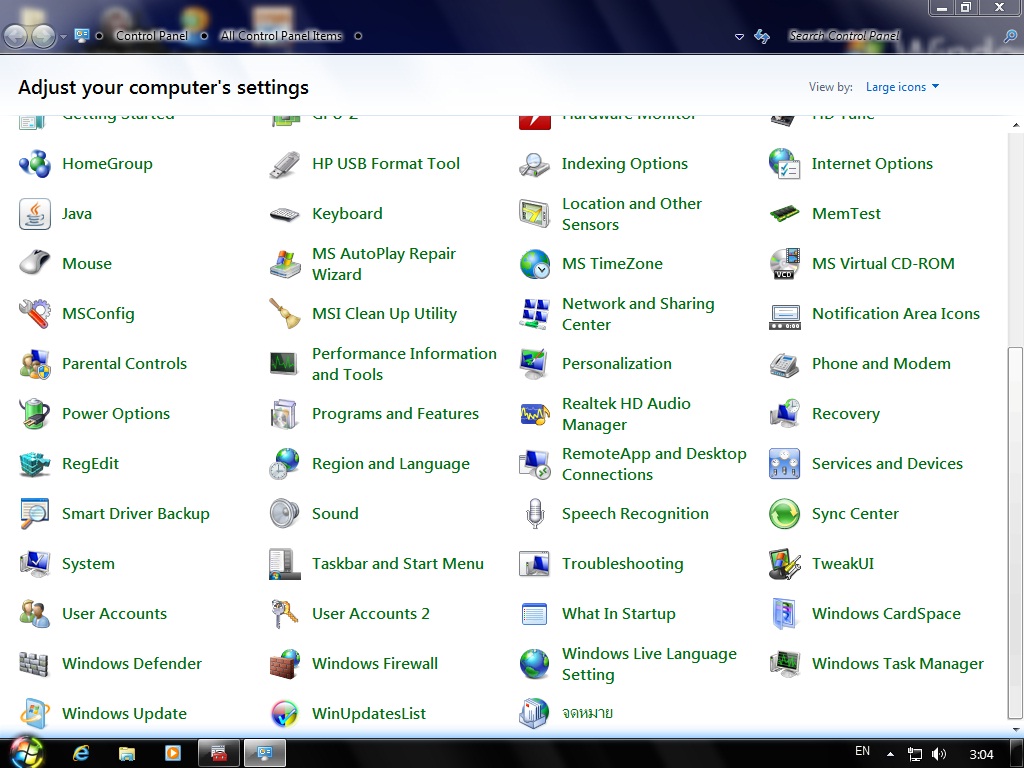Screen dimensions: 1024x768
Task: Expand the address bar history dropdown arrow
Action: (739, 37)
